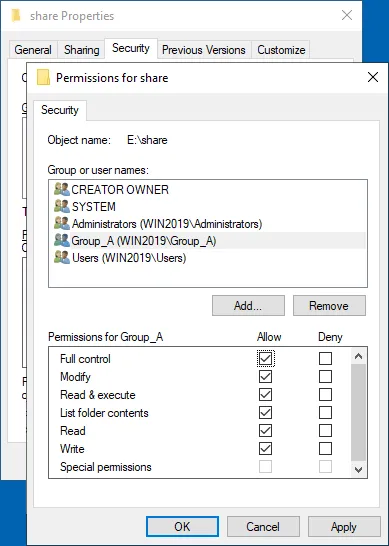Screen dimensions: 389x546
Task: Click the Remove button
Action: pyautogui.click(x=329, y=306)
